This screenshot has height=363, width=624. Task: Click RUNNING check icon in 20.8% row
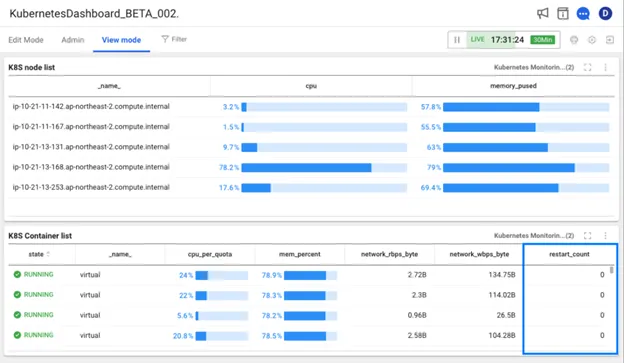coord(17,335)
